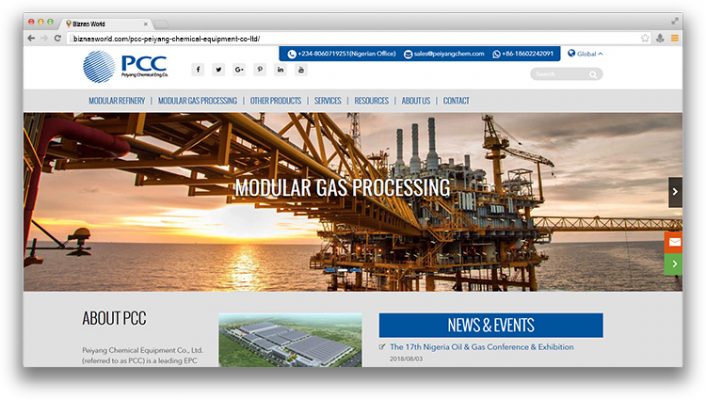The height and width of the screenshot is (400, 706).
Task: Click the browser forward arrow
Action: click(44, 38)
